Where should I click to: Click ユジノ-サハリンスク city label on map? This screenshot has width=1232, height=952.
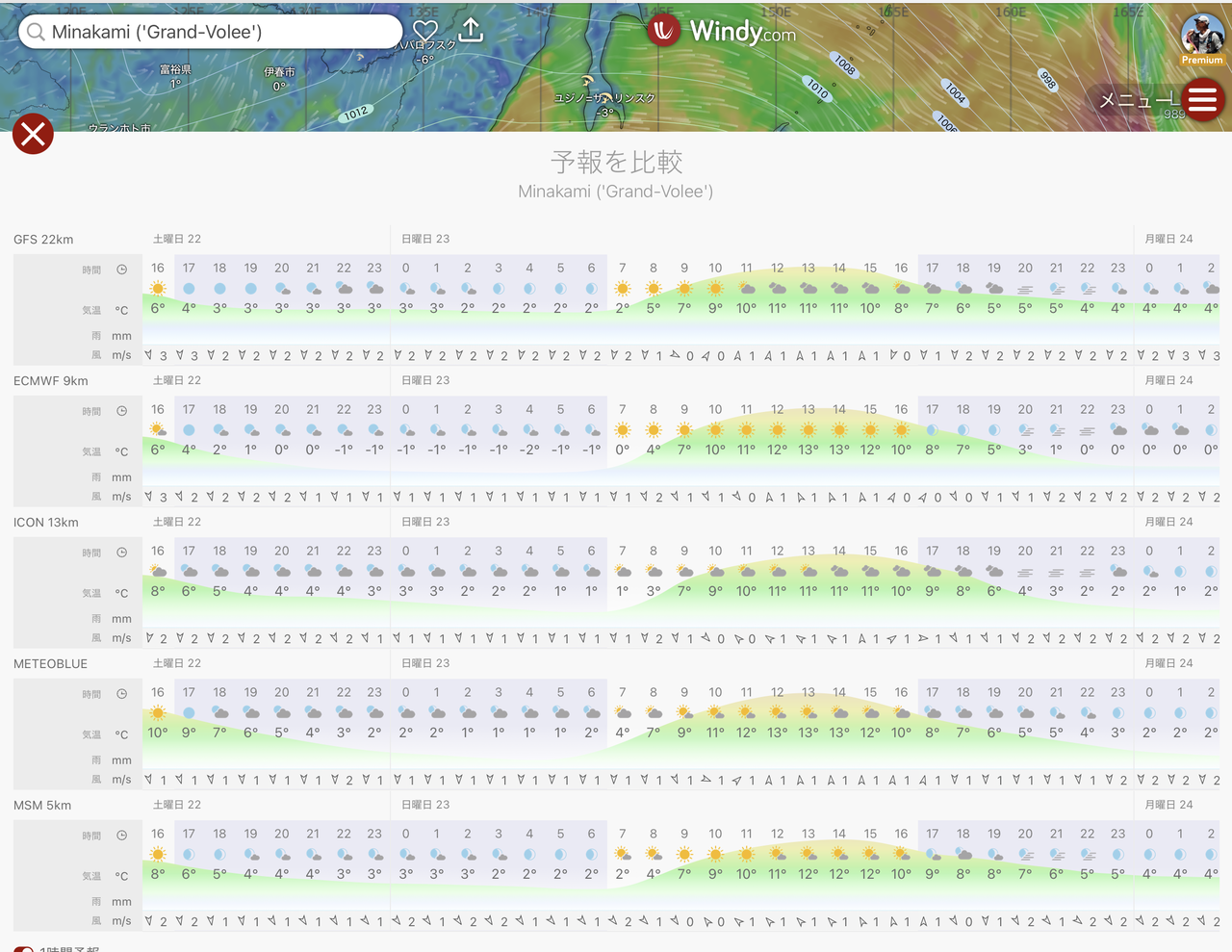605,98
